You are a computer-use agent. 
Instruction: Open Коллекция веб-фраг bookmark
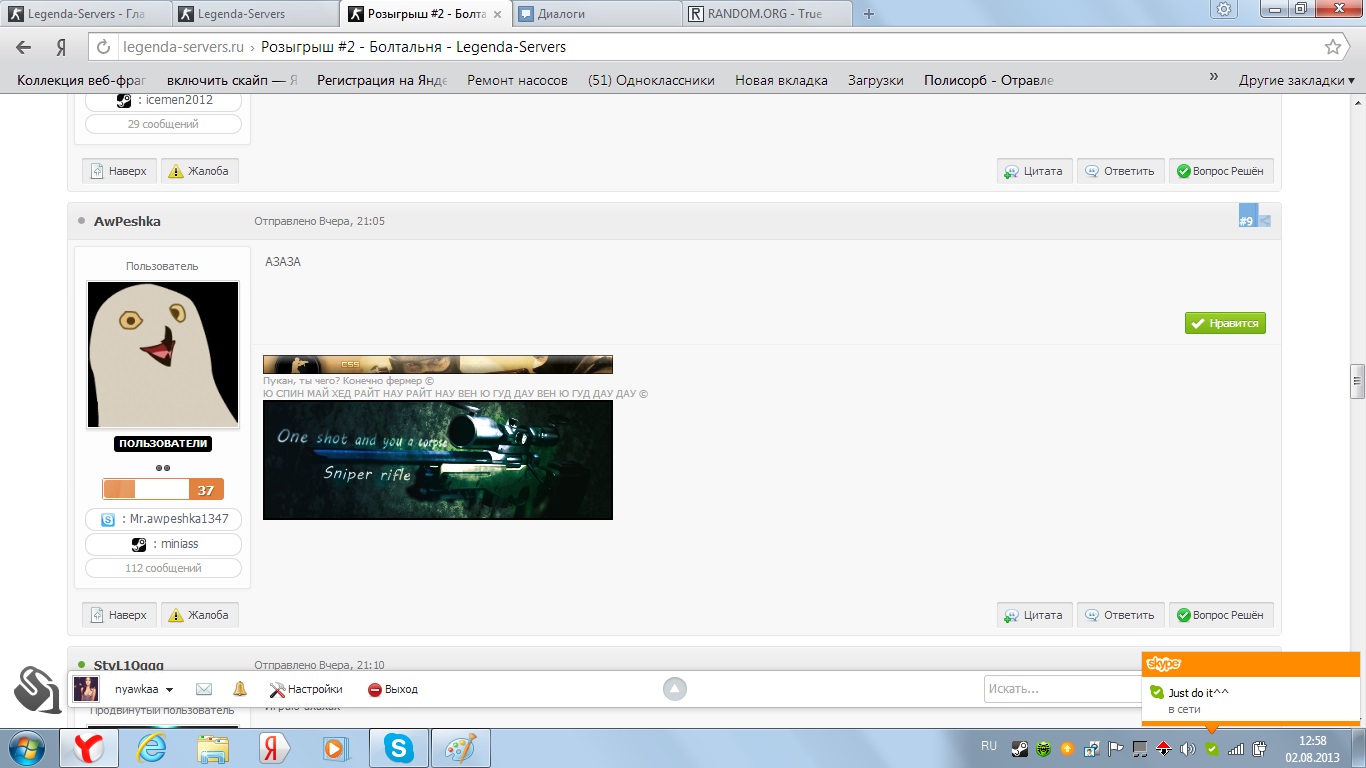point(82,80)
